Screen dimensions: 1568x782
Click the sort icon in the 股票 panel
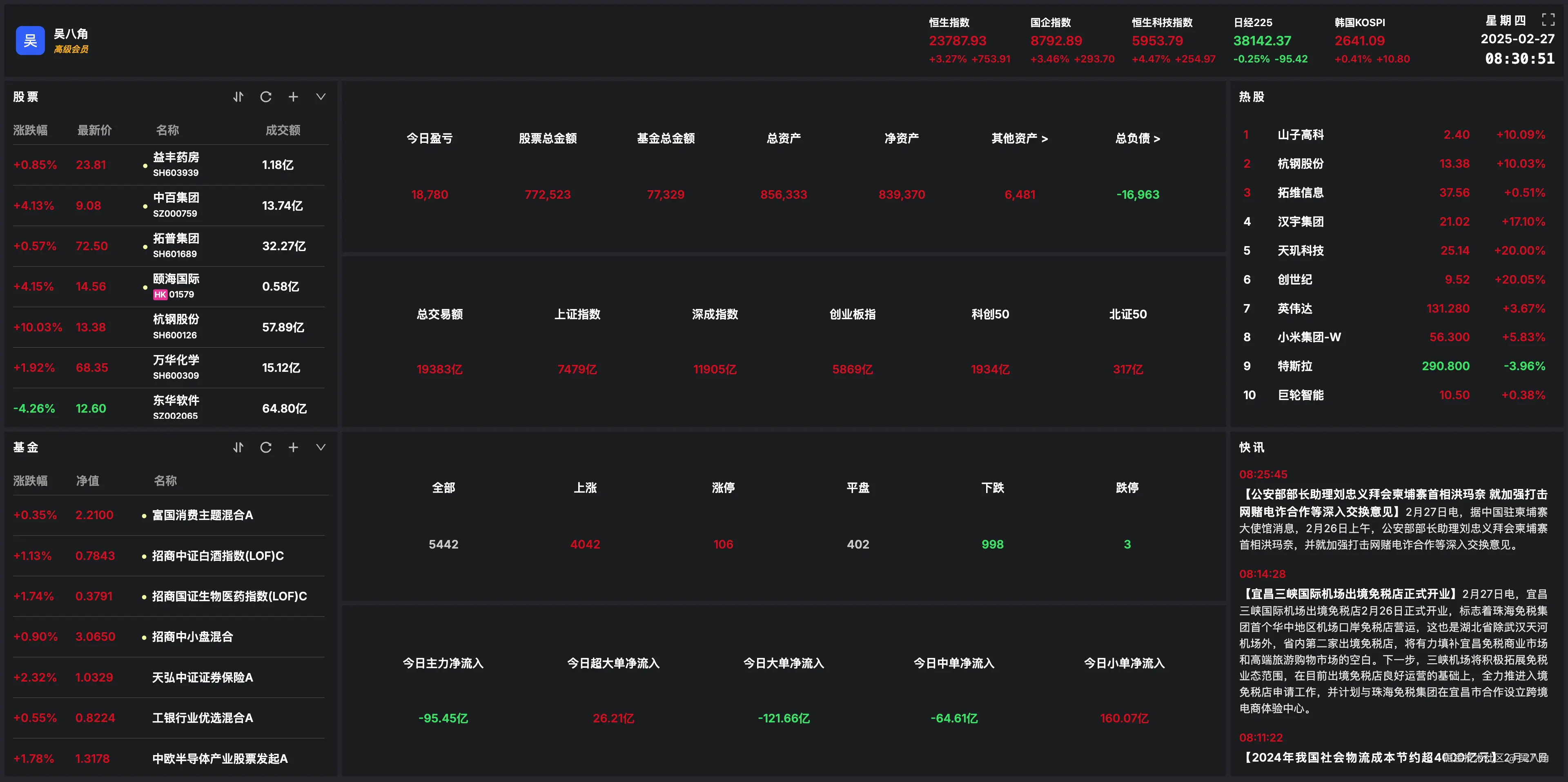(238, 97)
